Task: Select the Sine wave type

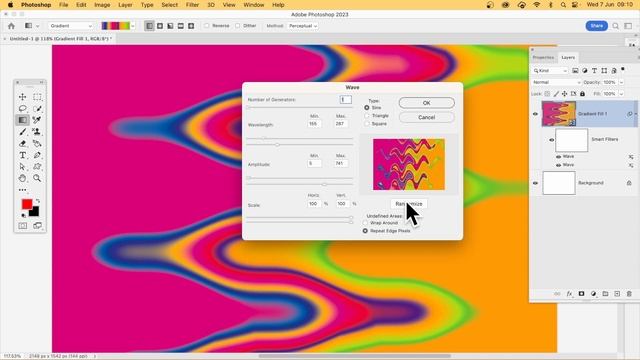Action: coord(367,108)
